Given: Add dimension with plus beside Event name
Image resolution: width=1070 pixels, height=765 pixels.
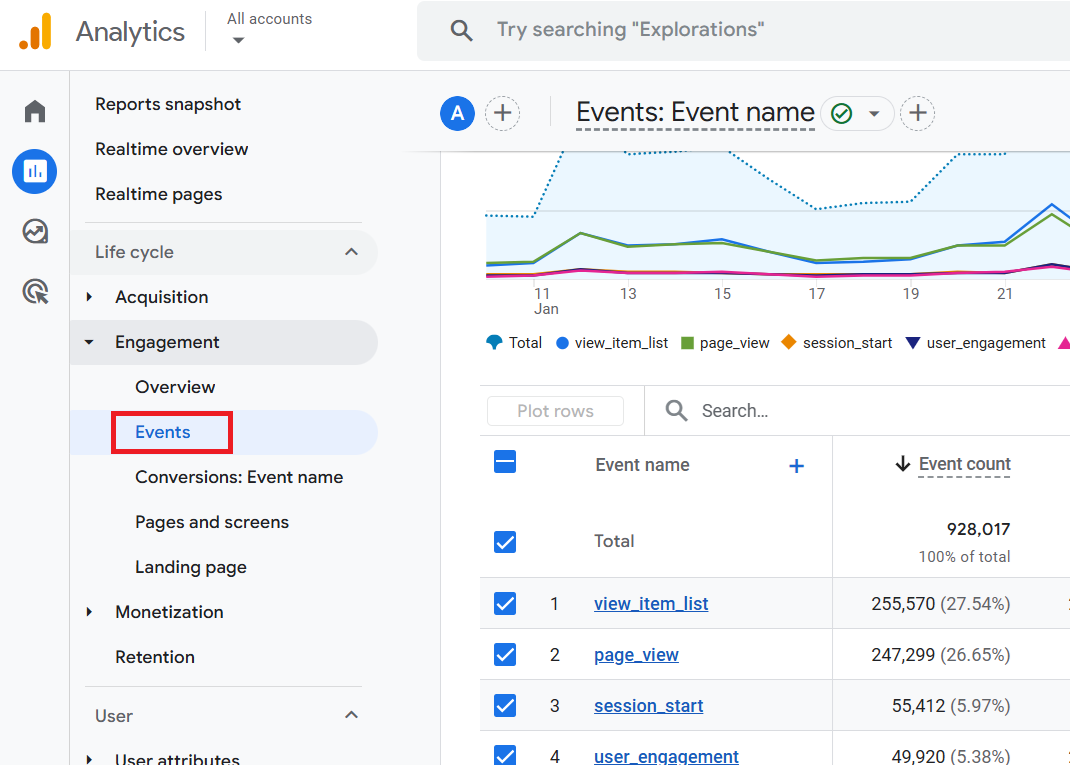Looking at the screenshot, I should click(796, 466).
